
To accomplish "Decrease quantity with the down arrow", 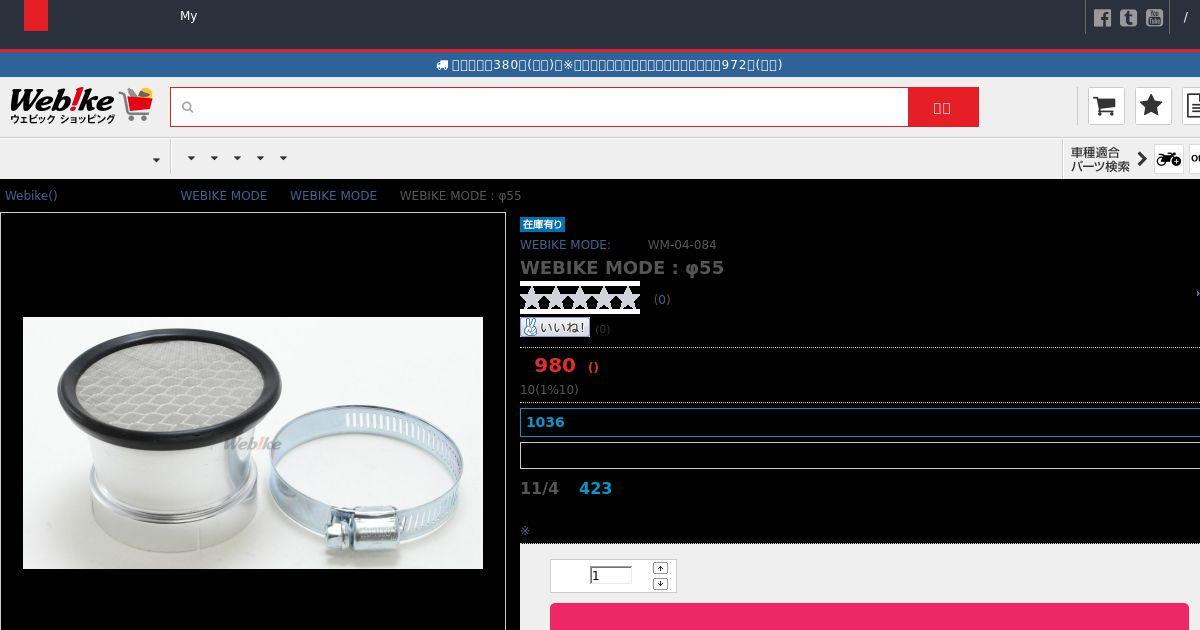I will click(x=660, y=584).
